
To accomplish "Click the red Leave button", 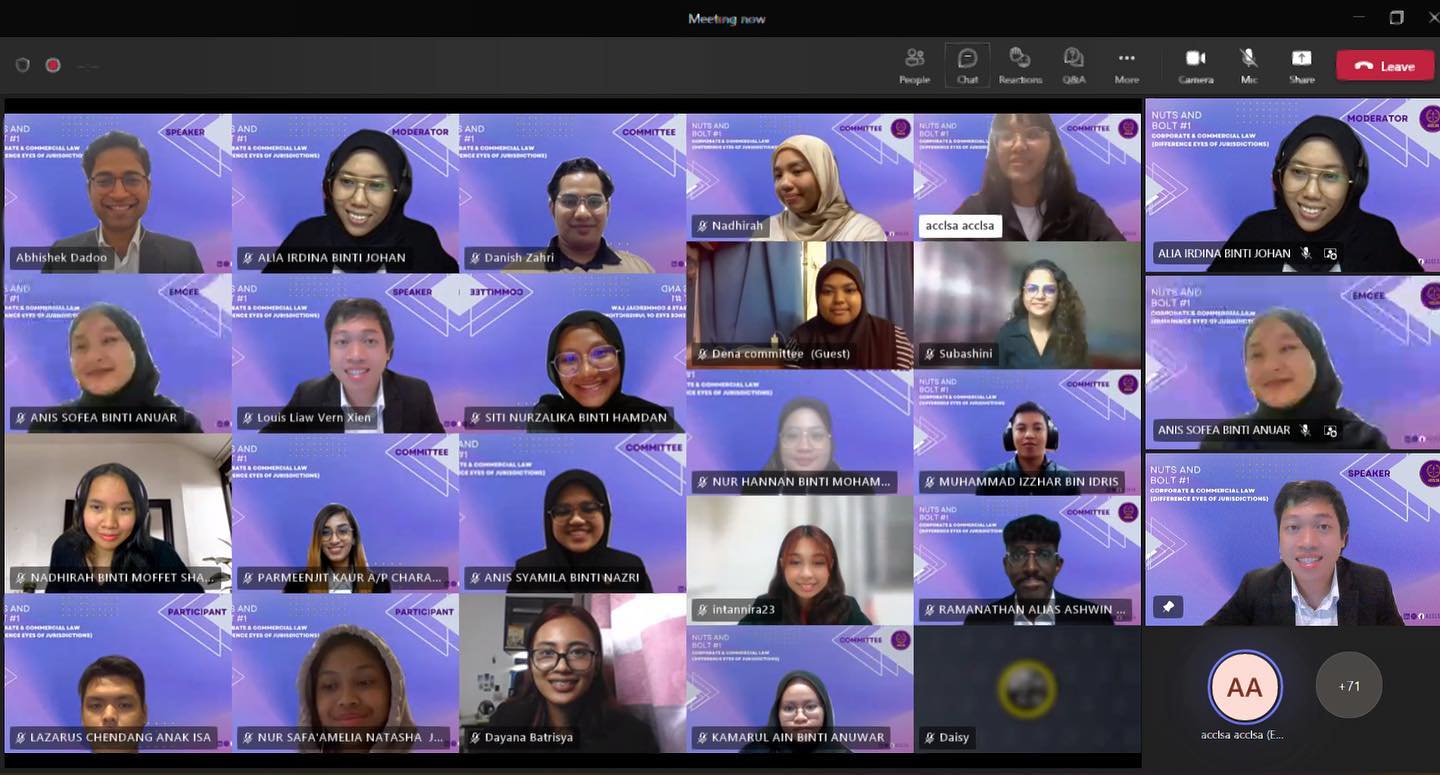I will tap(1384, 66).
